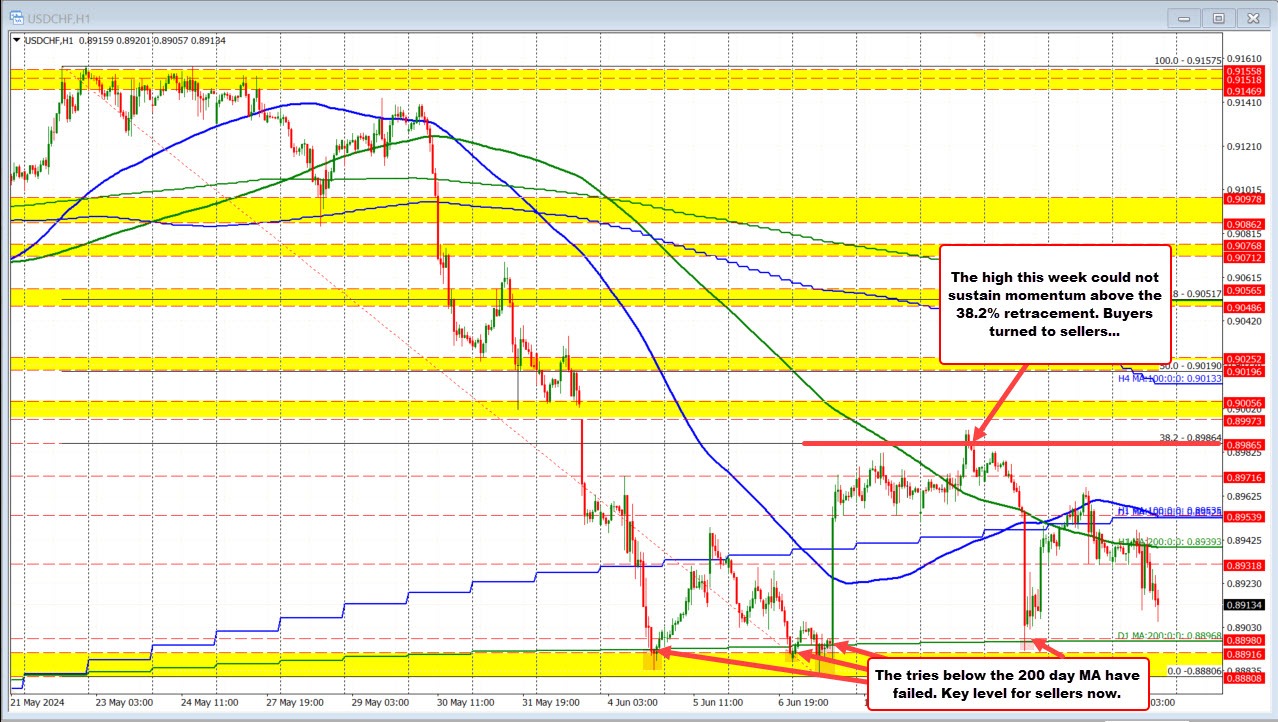Click the 6 Jun 19:00 time label
The height and width of the screenshot is (722, 1278).
pos(803,703)
